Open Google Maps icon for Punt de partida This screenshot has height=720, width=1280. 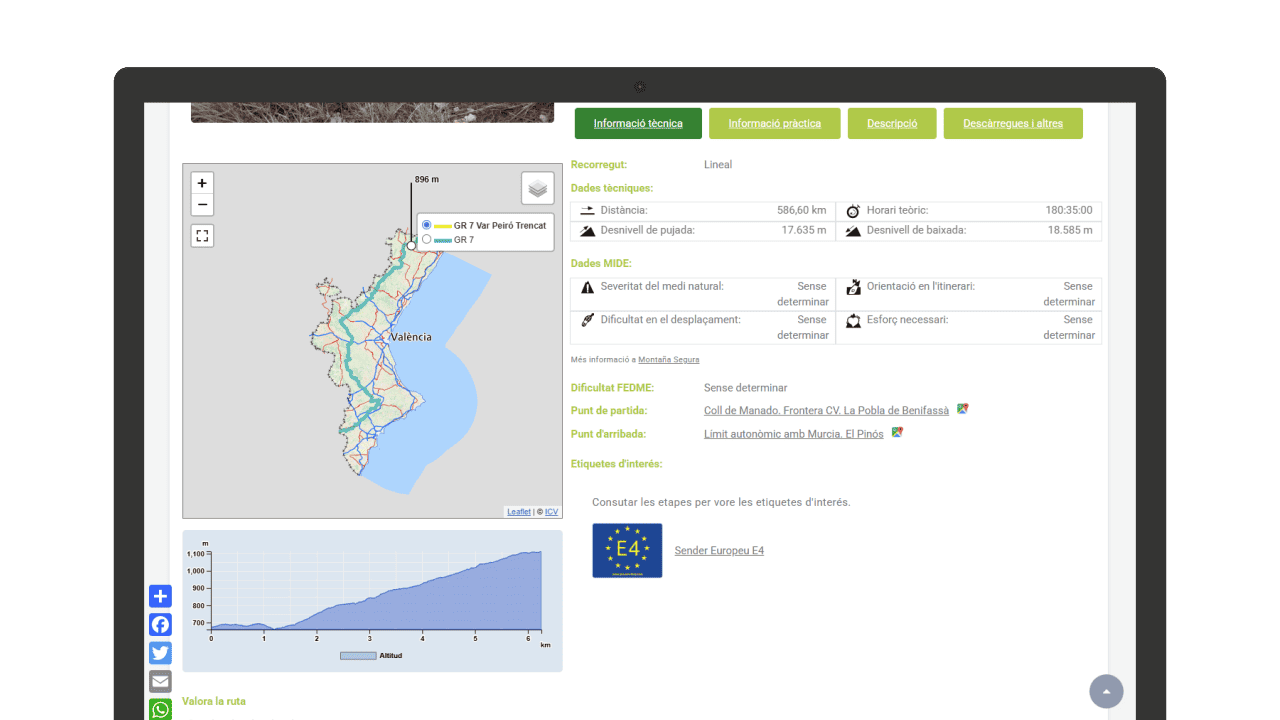click(962, 409)
